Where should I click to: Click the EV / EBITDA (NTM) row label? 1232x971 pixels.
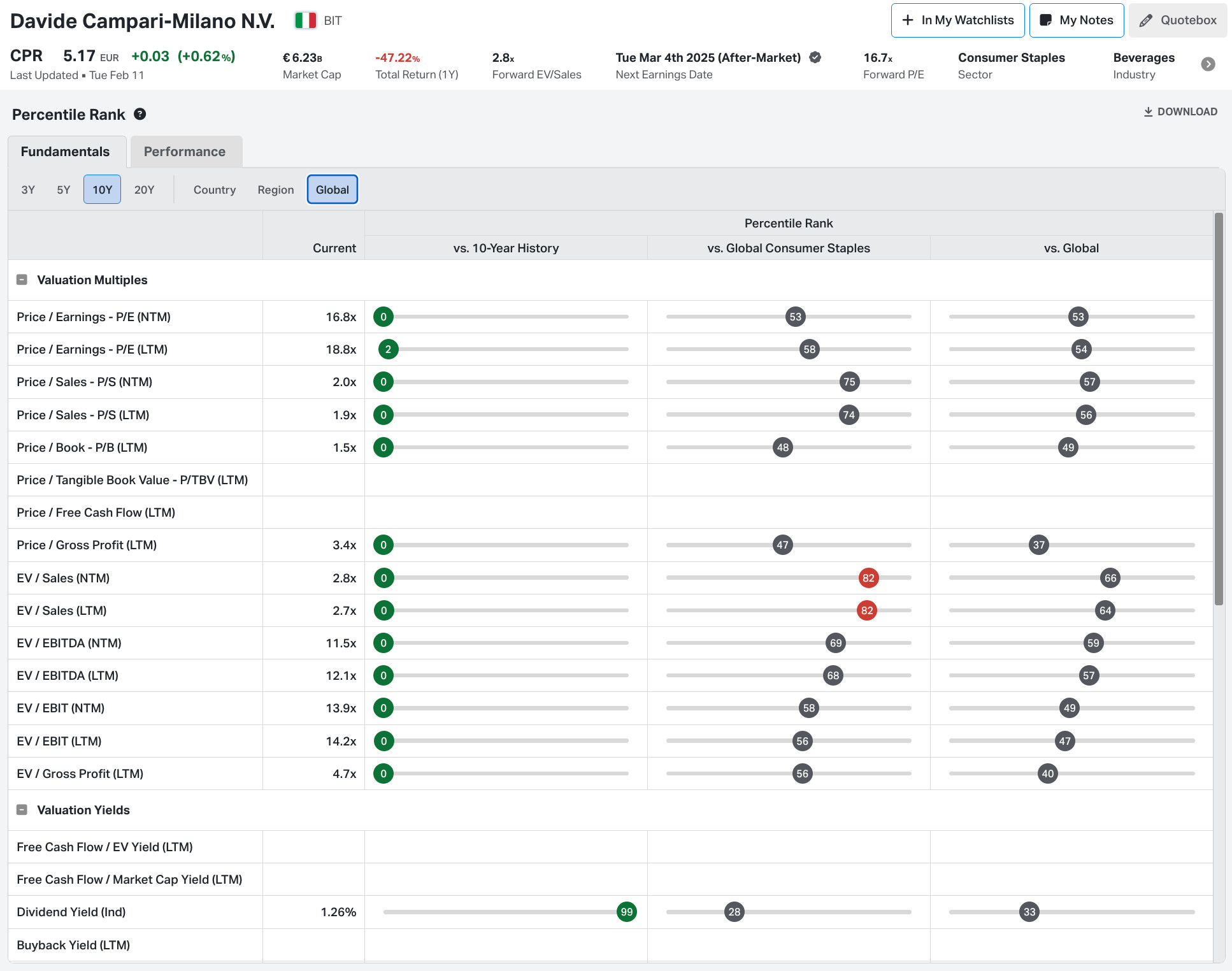point(69,643)
